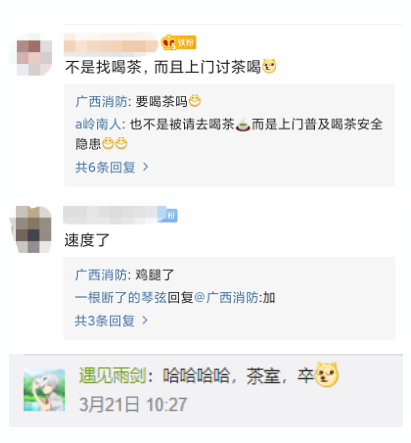Open 遇见雨剑 anime avatar

(x=44, y=390)
